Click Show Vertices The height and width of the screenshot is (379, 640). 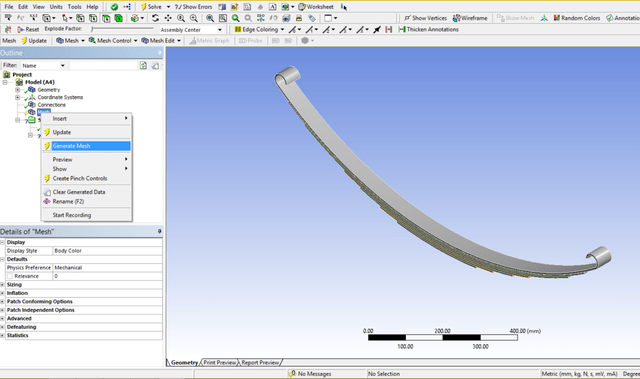tap(425, 18)
